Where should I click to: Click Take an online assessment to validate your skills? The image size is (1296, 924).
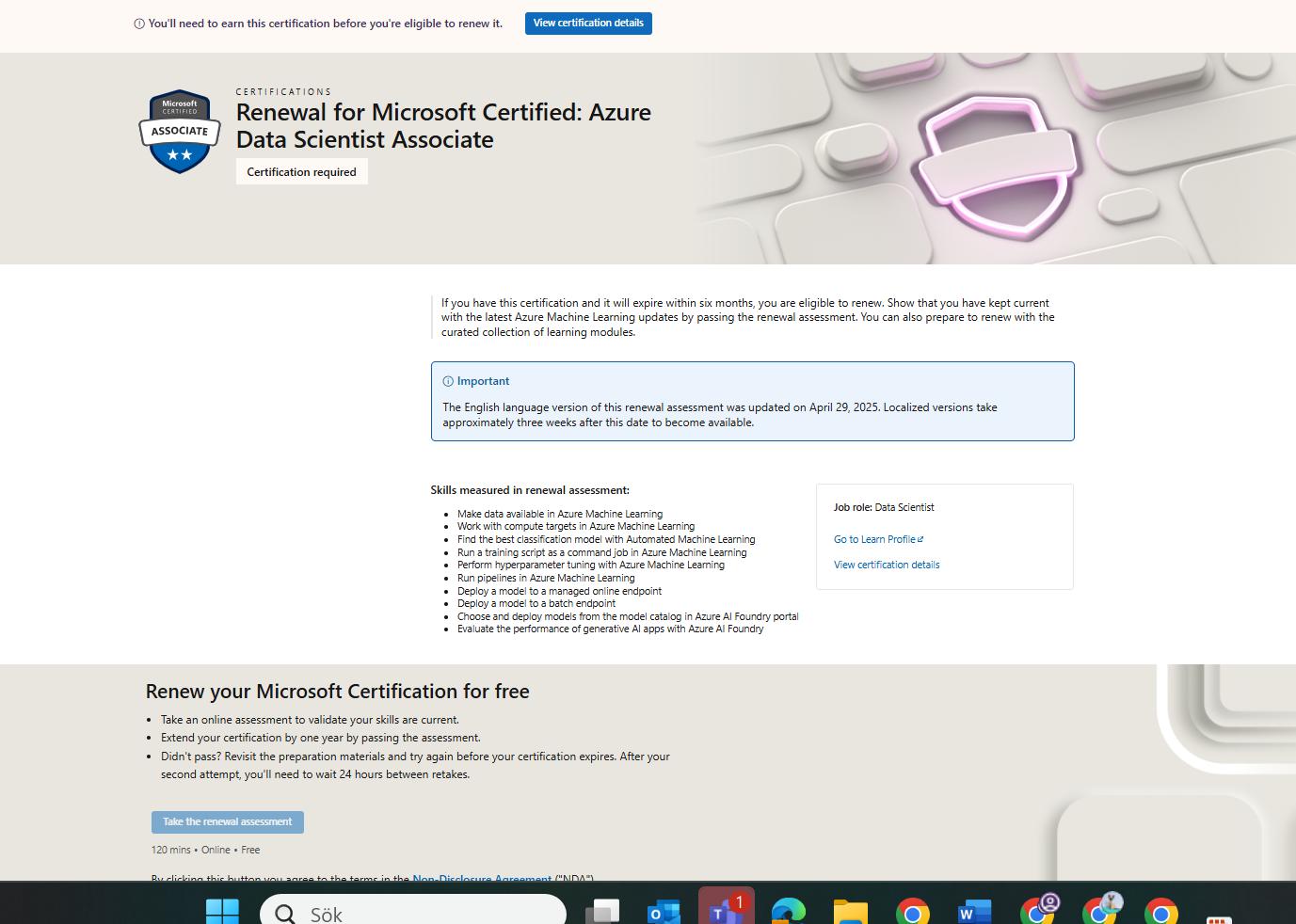point(310,720)
